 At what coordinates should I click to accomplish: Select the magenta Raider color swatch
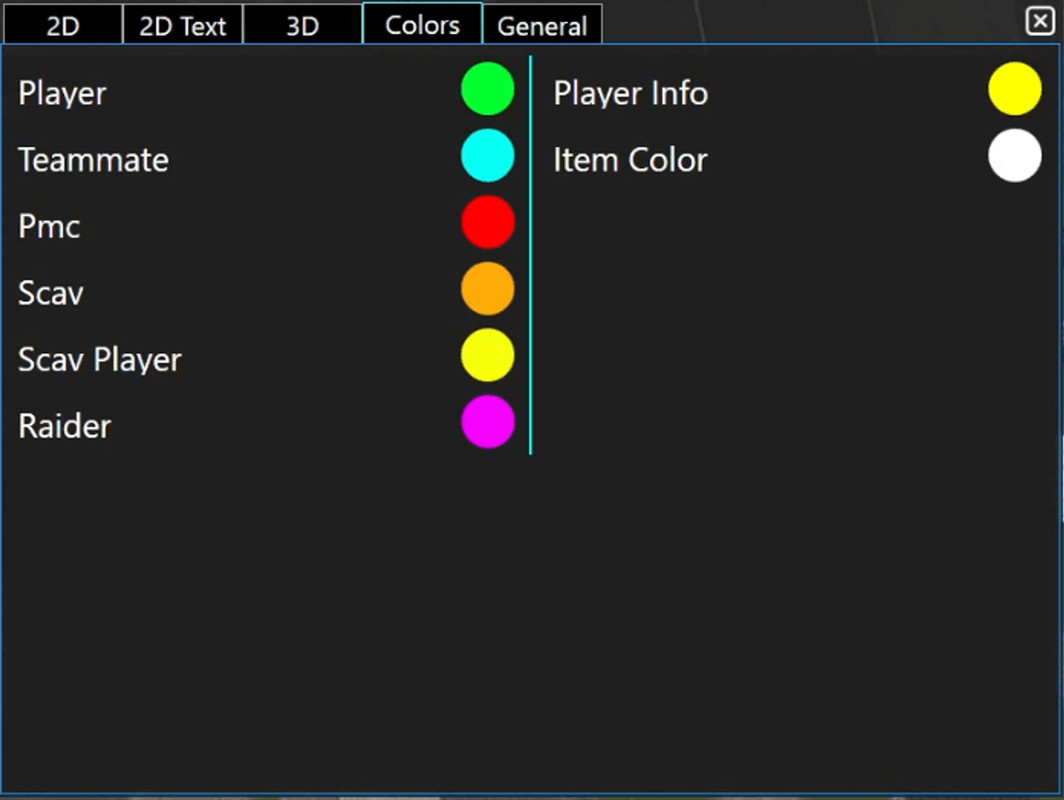(487, 421)
